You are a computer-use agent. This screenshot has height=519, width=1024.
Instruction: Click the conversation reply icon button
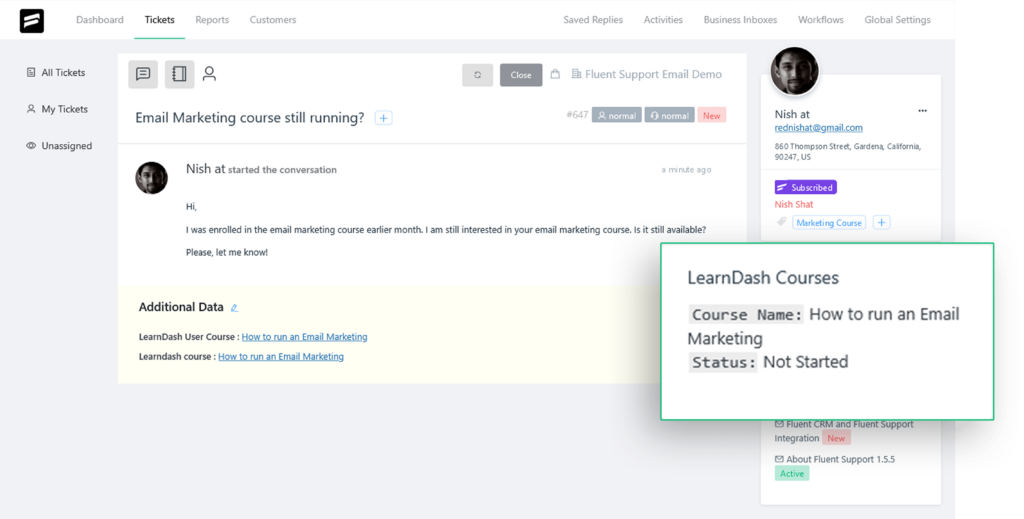tap(143, 74)
